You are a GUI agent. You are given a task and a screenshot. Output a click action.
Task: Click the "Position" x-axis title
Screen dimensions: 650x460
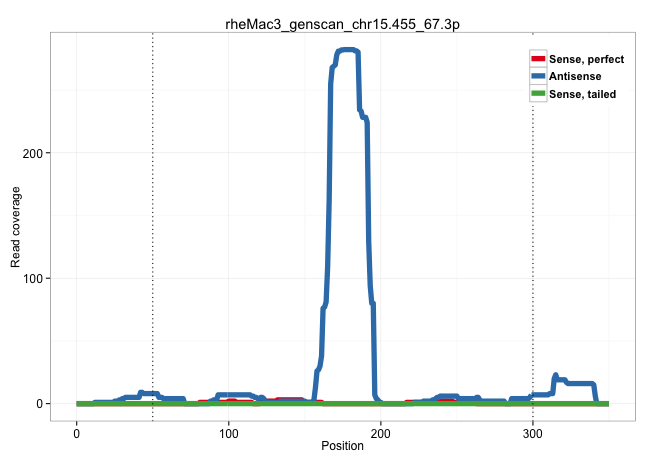pyautogui.click(x=341, y=446)
